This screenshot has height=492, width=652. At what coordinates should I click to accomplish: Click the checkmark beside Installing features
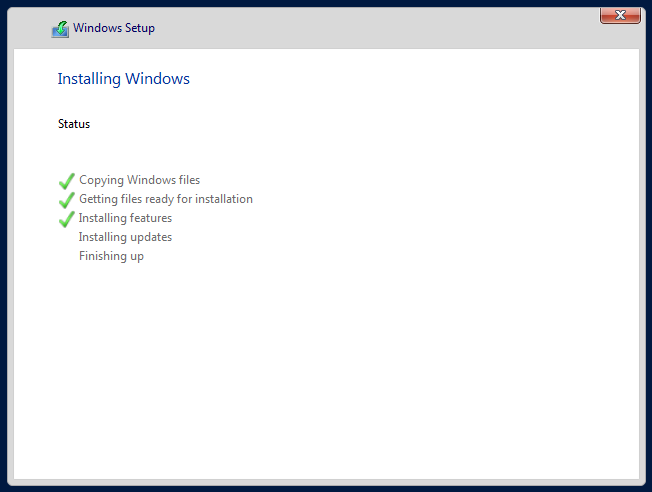tap(67, 219)
